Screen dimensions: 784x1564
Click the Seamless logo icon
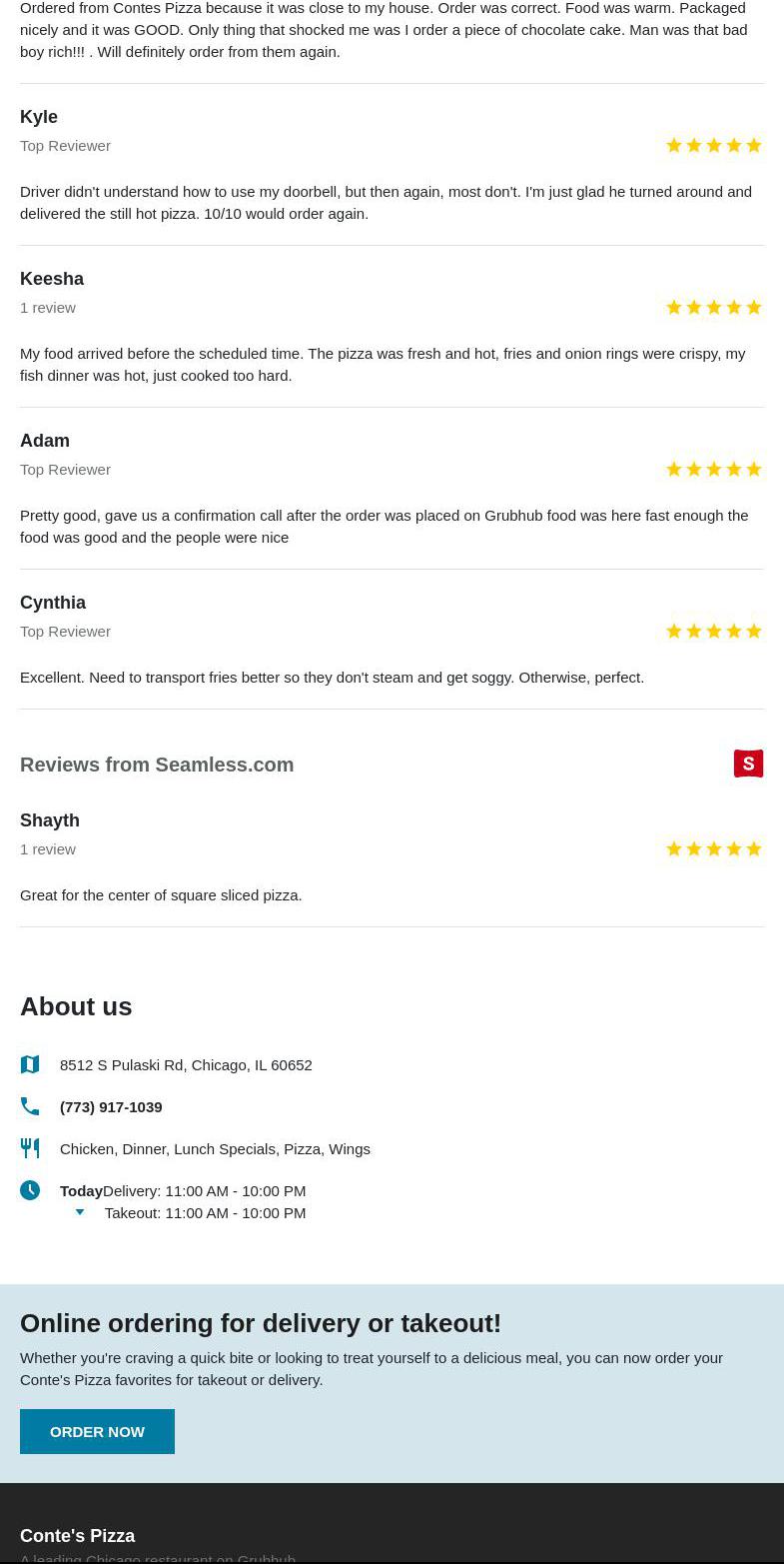748,764
